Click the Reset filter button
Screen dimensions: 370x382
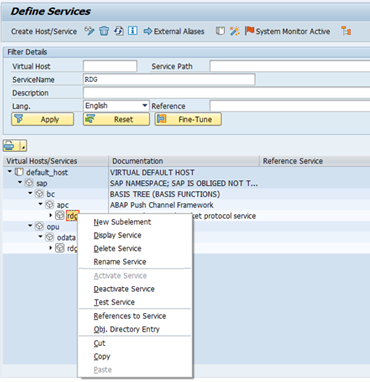116,119
